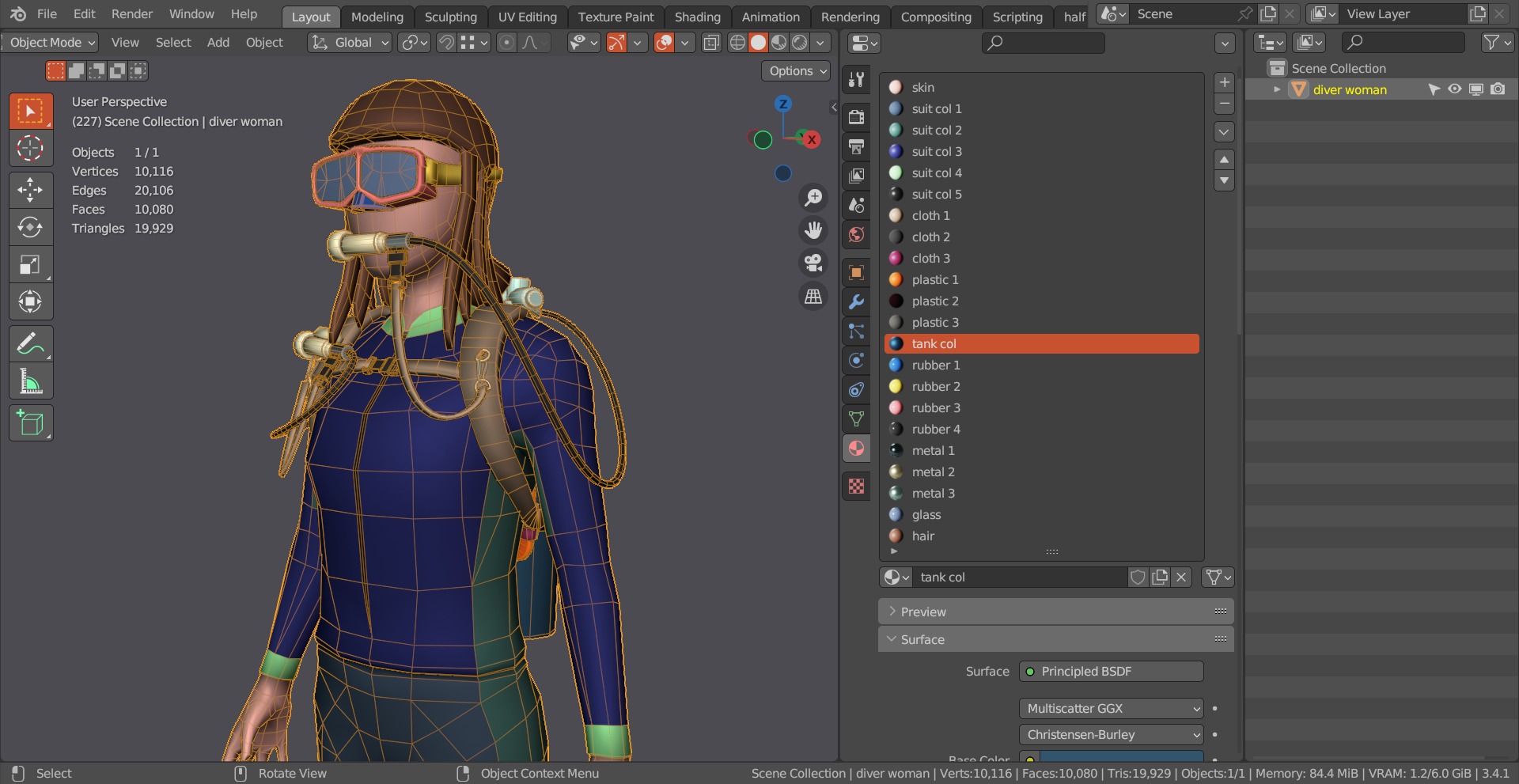This screenshot has height=784, width=1519.
Task: Expand the Preview panel
Action: pyautogui.click(x=1055, y=612)
